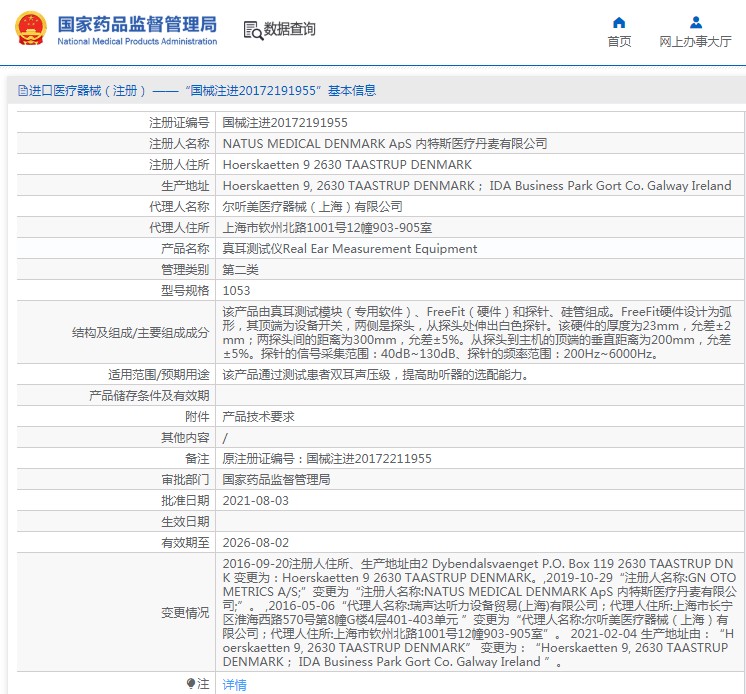
Task: Click the 产品储存条件及有效期 label
Action: [149, 396]
